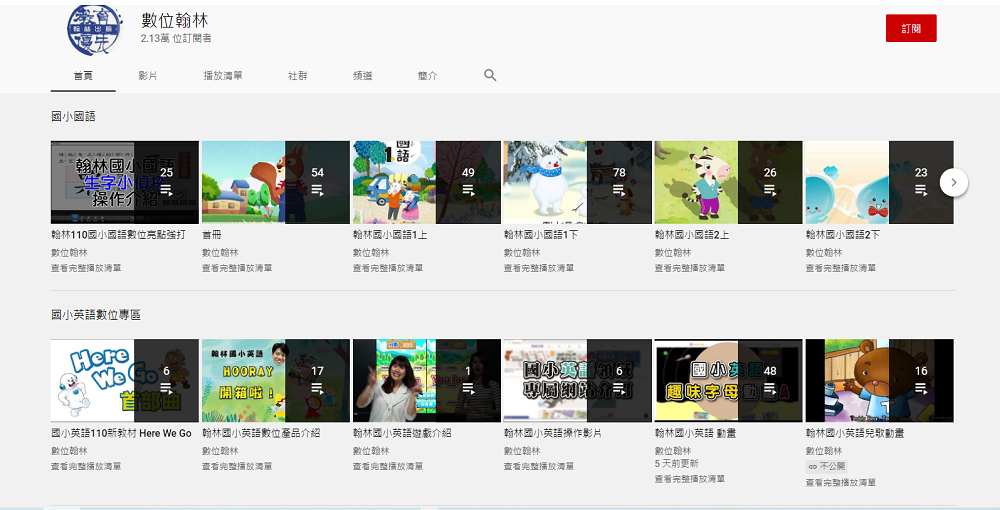Click playlist icon on 翰林國小英語操作影片 thumbnail
Viewport: 1000px width, 510px height.
point(619,388)
